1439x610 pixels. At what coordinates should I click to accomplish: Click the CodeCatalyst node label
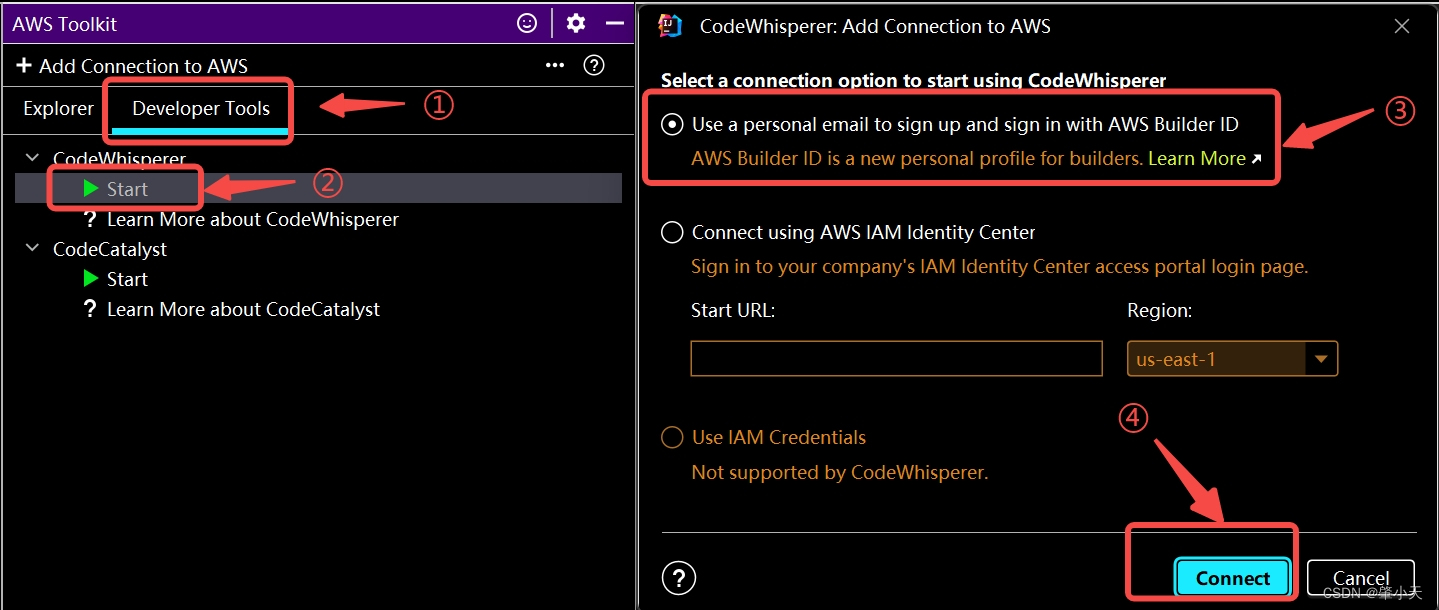pos(110,249)
